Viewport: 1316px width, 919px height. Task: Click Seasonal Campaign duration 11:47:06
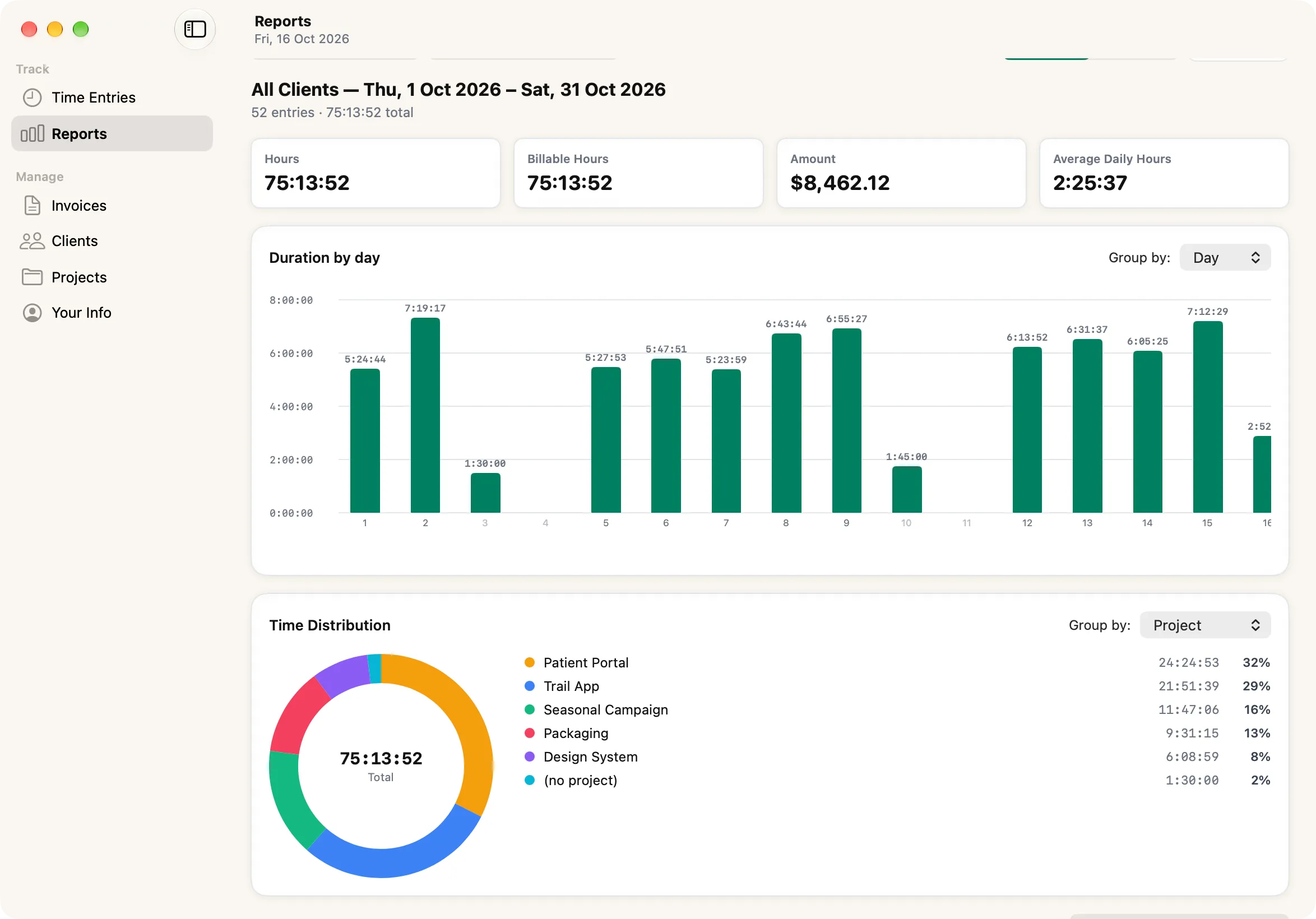(1189, 709)
